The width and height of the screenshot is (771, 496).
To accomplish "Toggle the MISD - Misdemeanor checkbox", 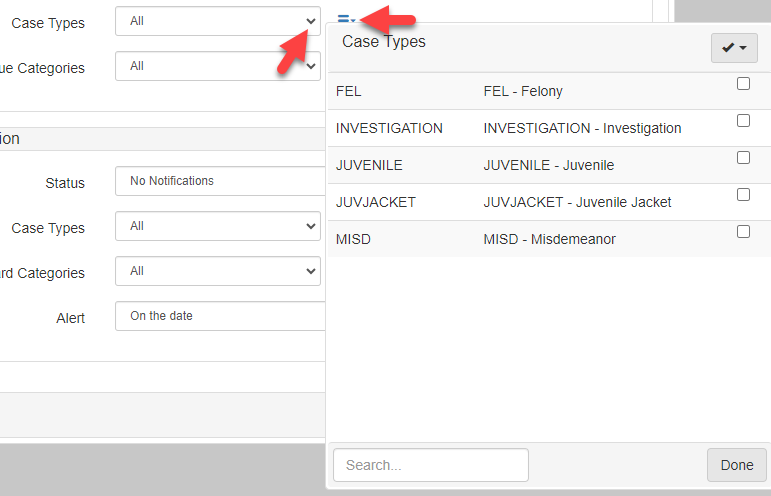I will point(743,232).
